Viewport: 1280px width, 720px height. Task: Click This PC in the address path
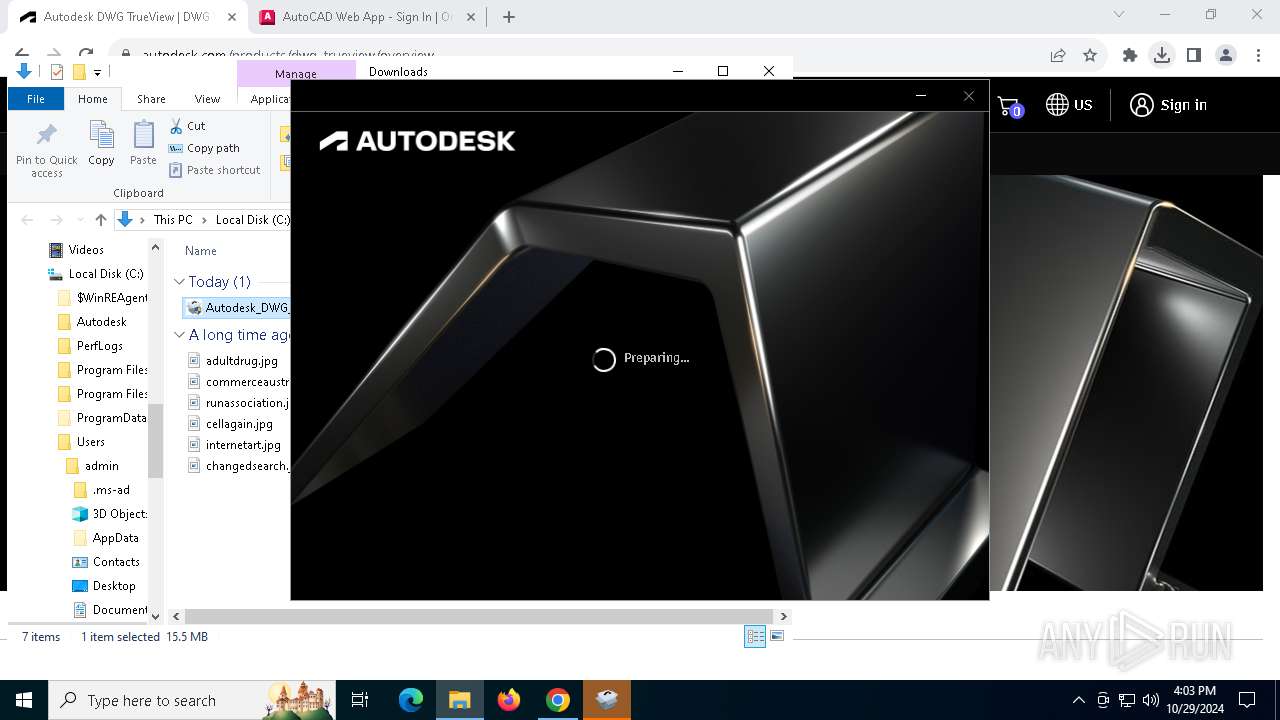(172, 220)
